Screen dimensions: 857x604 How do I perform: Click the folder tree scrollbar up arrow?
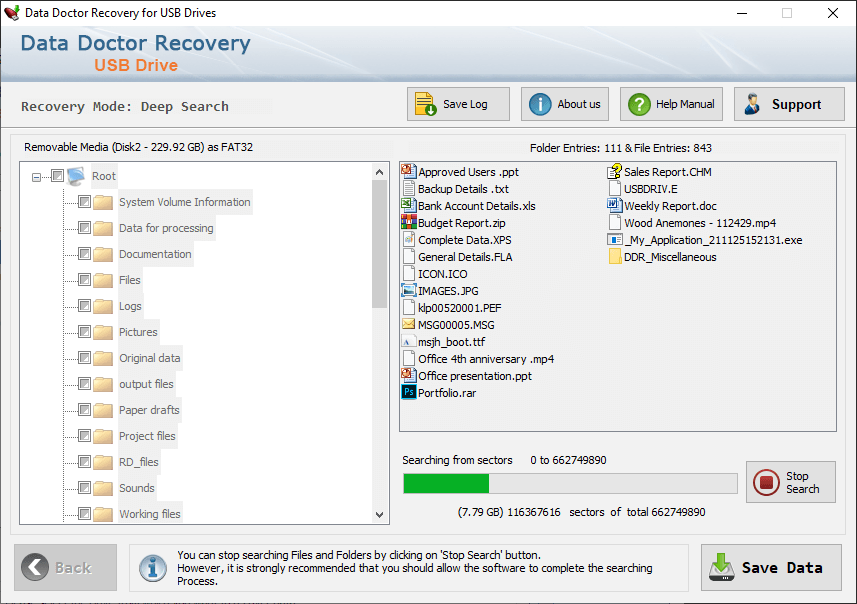click(x=379, y=172)
